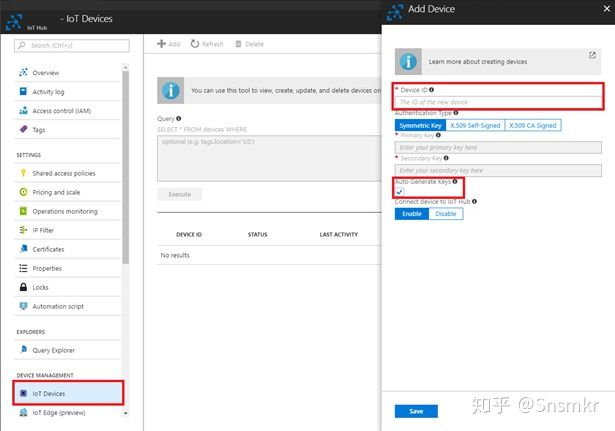Open the Locks padlock icon
Screen dimensions: 615x431
[x=23, y=287]
